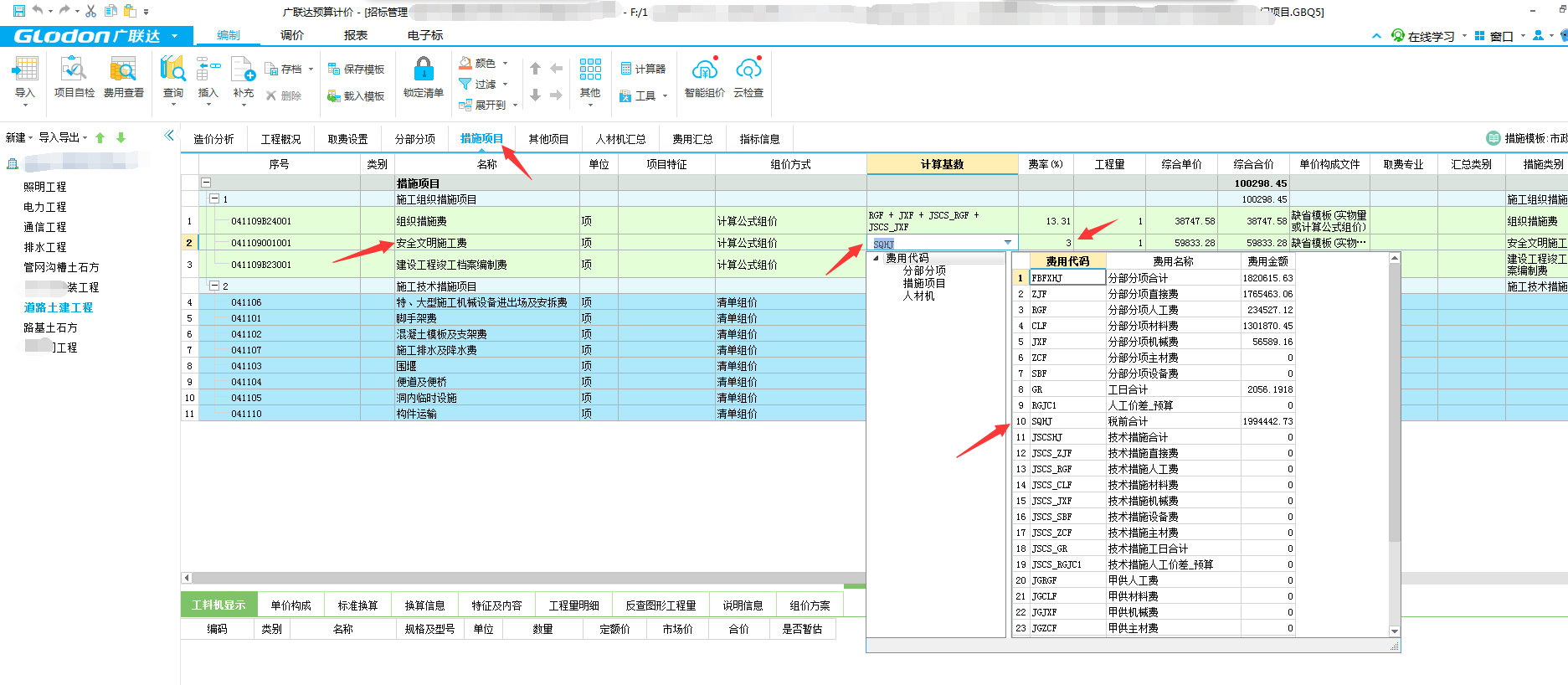Open 新建 new dropdown
Viewport: 1568px width, 685px height.
tap(19, 137)
